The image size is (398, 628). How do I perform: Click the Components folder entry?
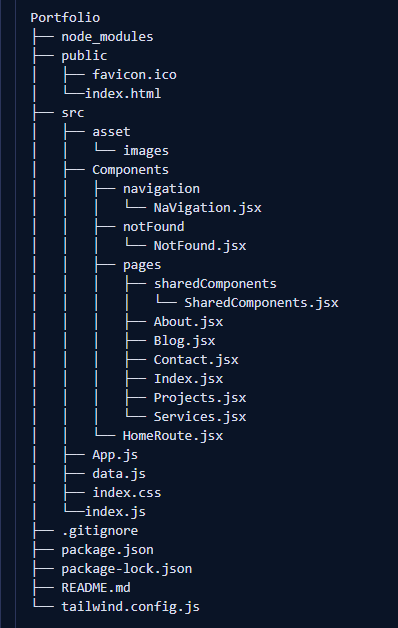click(x=130, y=169)
